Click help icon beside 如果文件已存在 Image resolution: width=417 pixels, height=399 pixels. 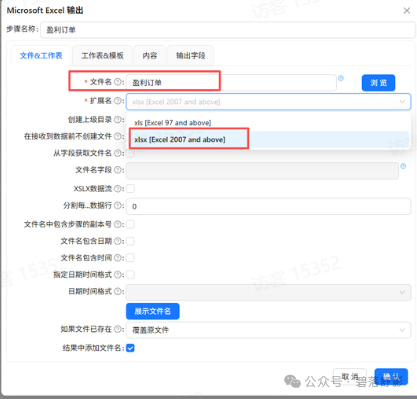[x=117, y=329]
